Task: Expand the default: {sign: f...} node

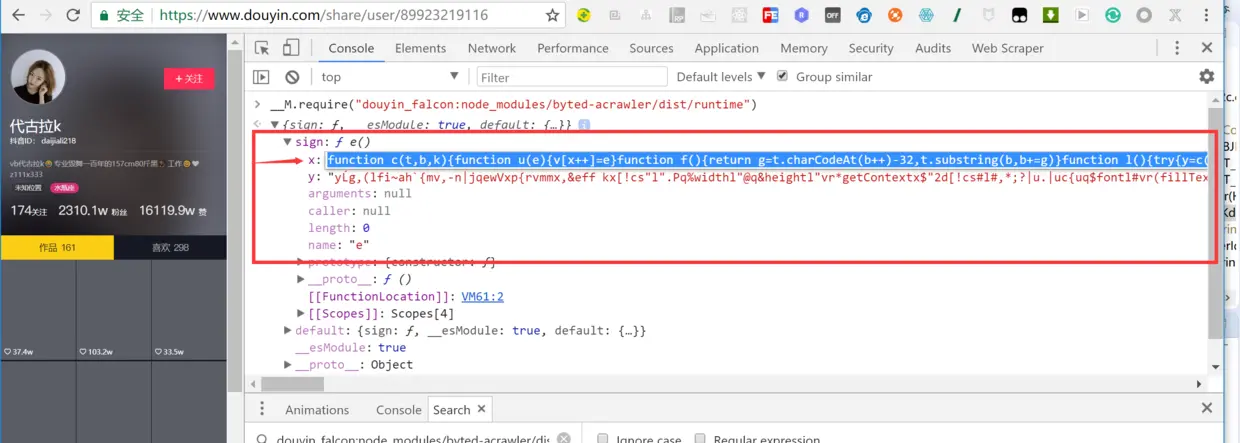Action: (x=288, y=330)
